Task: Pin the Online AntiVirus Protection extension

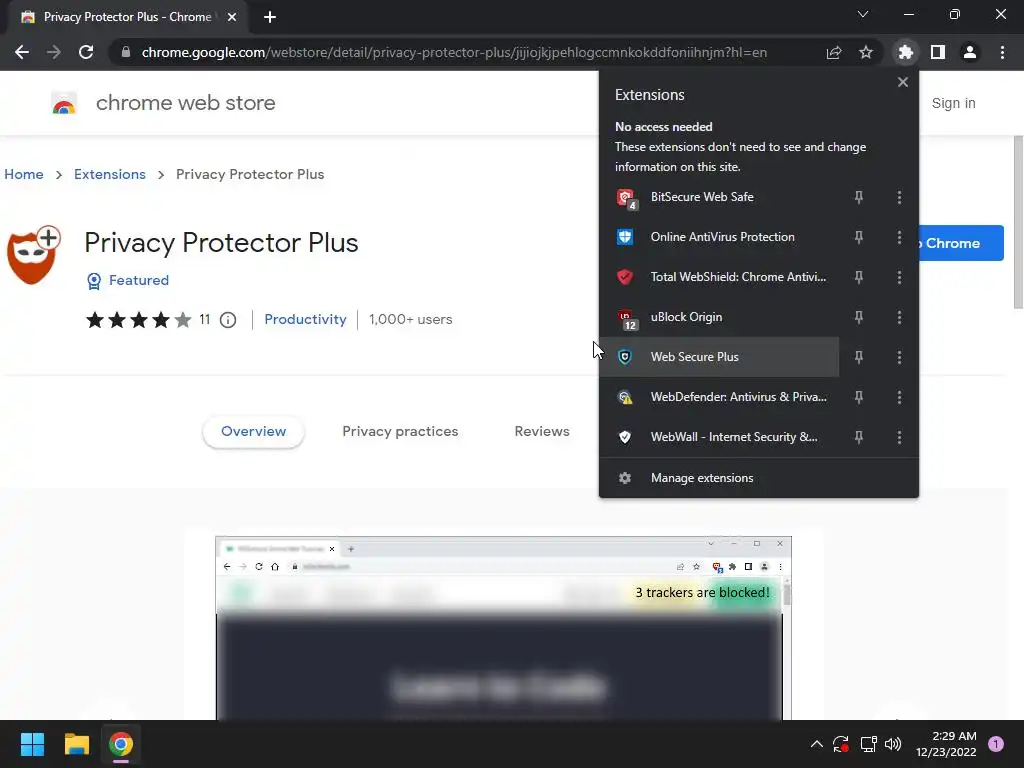Action: (x=859, y=237)
